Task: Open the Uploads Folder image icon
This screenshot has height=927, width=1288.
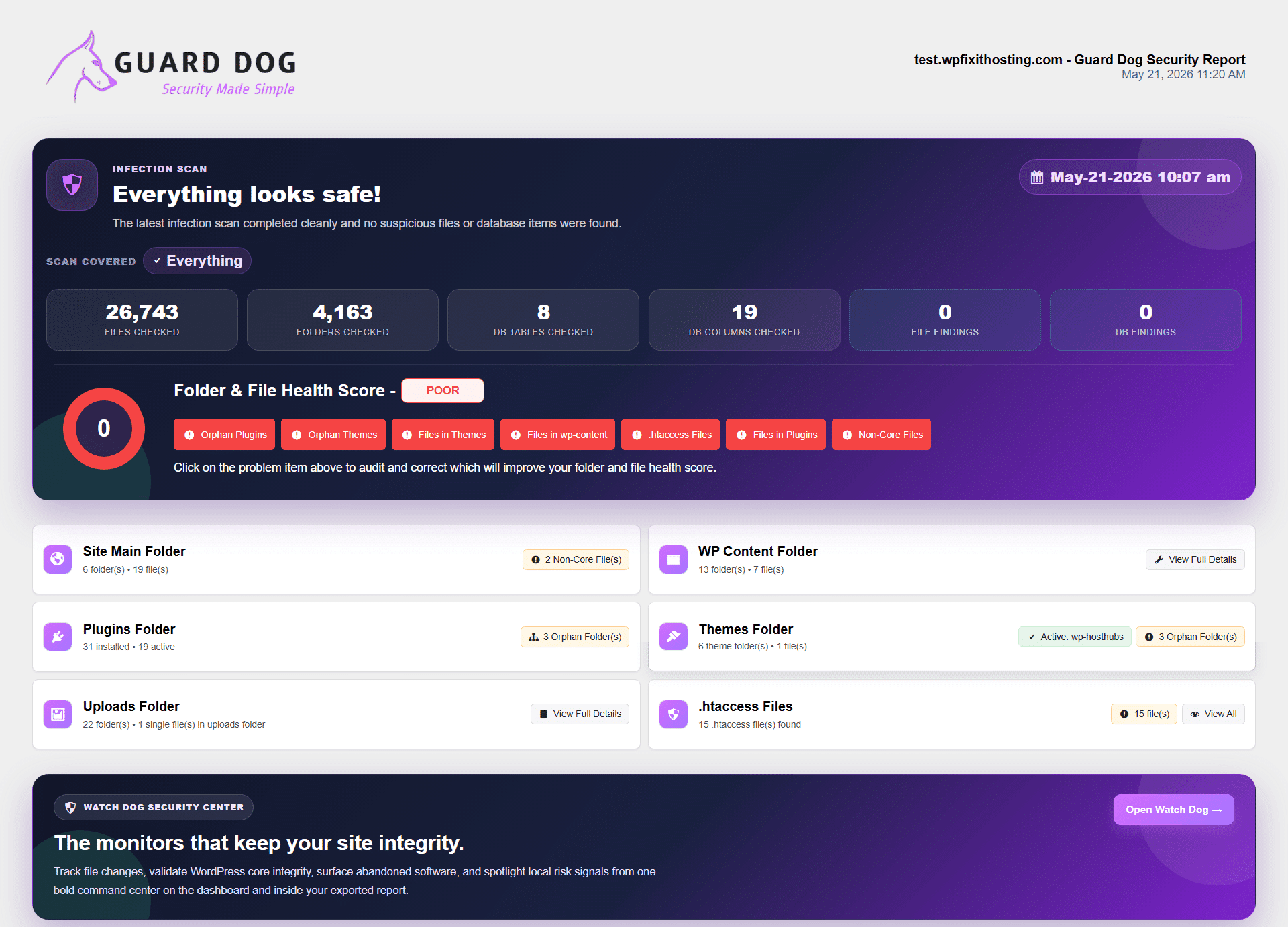Action: 58,714
